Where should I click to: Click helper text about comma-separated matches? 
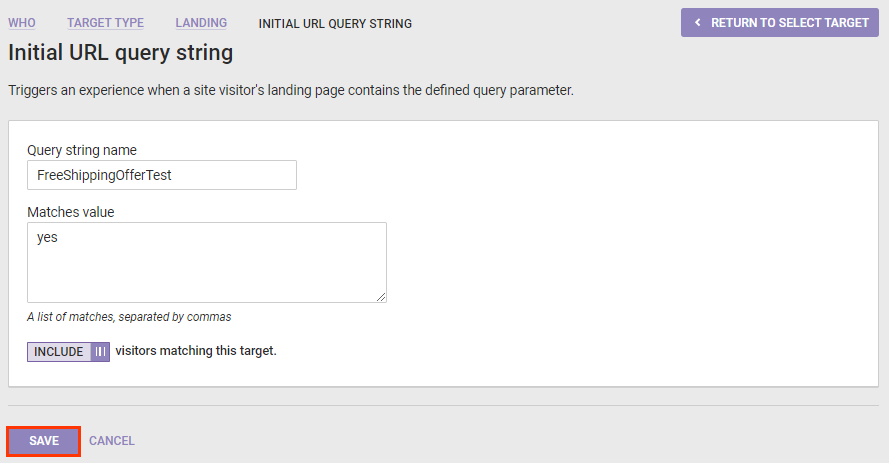click(x=129, y=317)
